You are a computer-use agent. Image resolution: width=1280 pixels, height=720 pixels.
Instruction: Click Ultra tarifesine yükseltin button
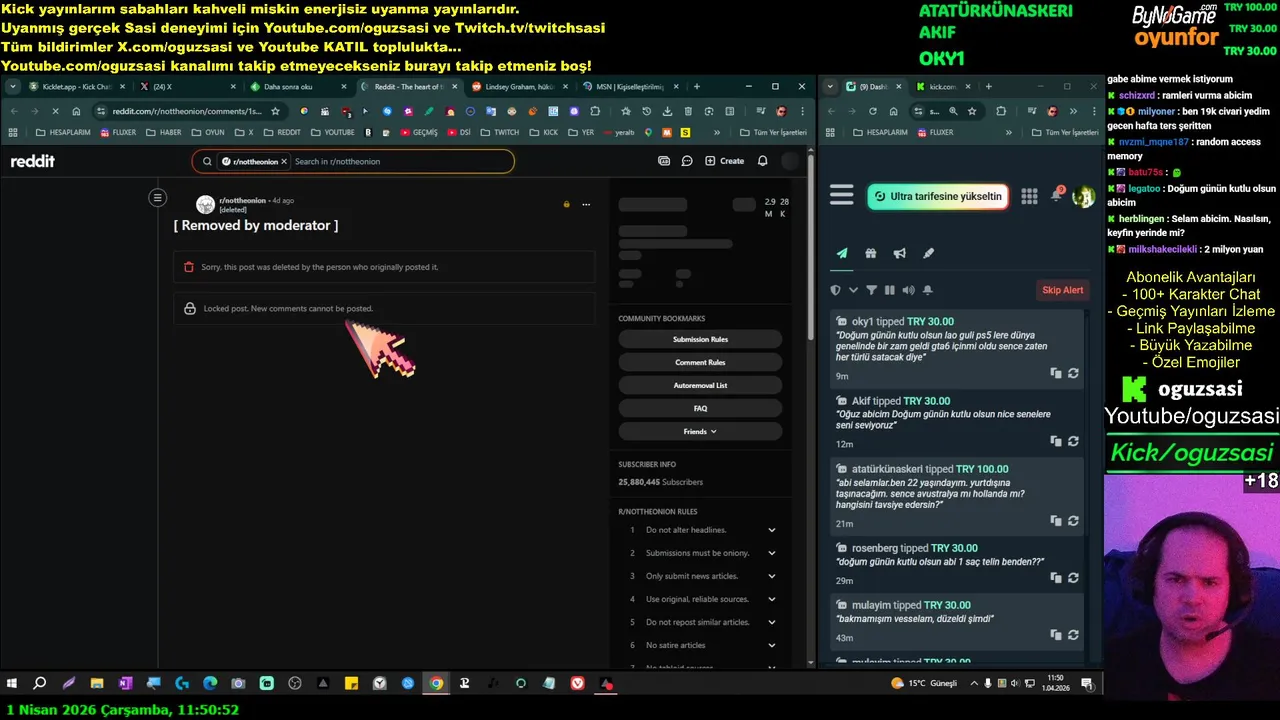pyautogui.click(x=937, y=196)
